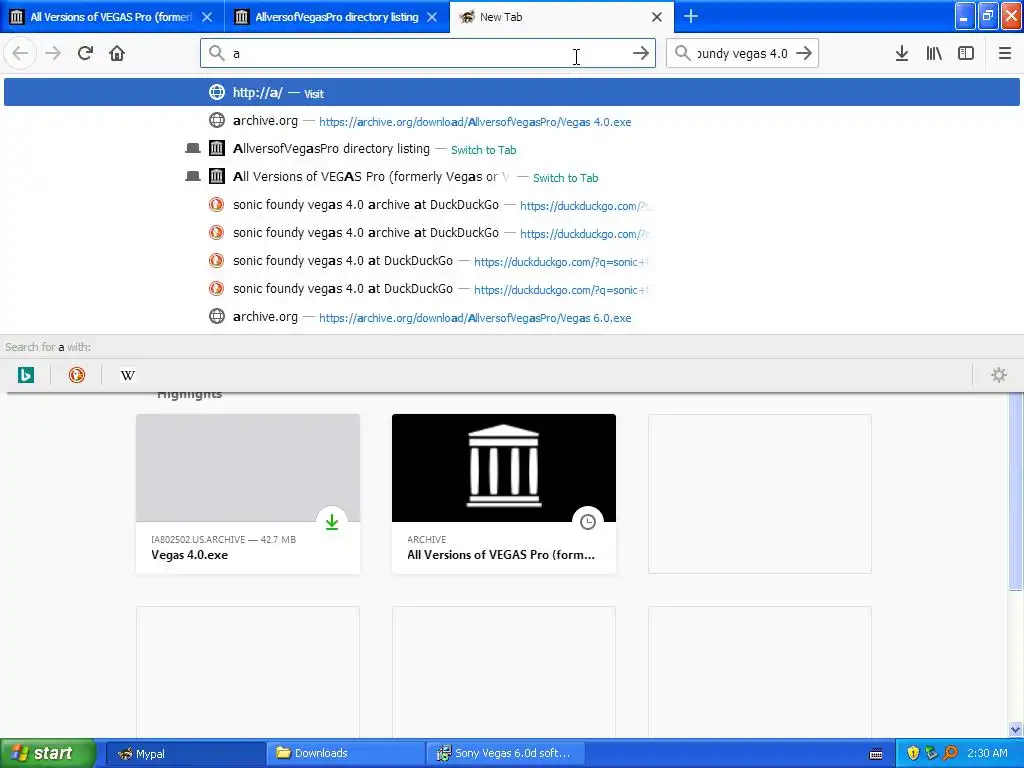Switch to AllversofVegasPro directory listing tab
1024x768 pixels.
(x=337, y=17)
